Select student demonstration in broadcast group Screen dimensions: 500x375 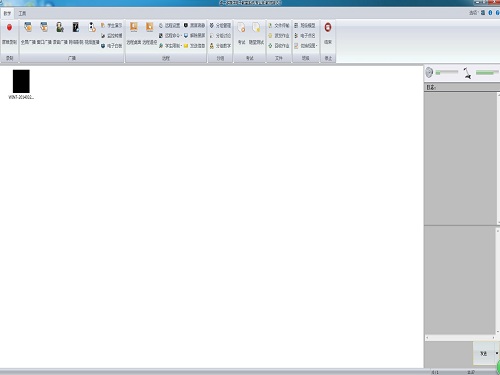112,25
